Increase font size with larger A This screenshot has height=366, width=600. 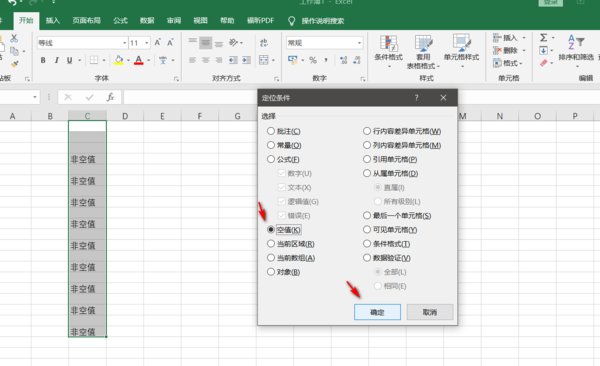pos(158,42)
